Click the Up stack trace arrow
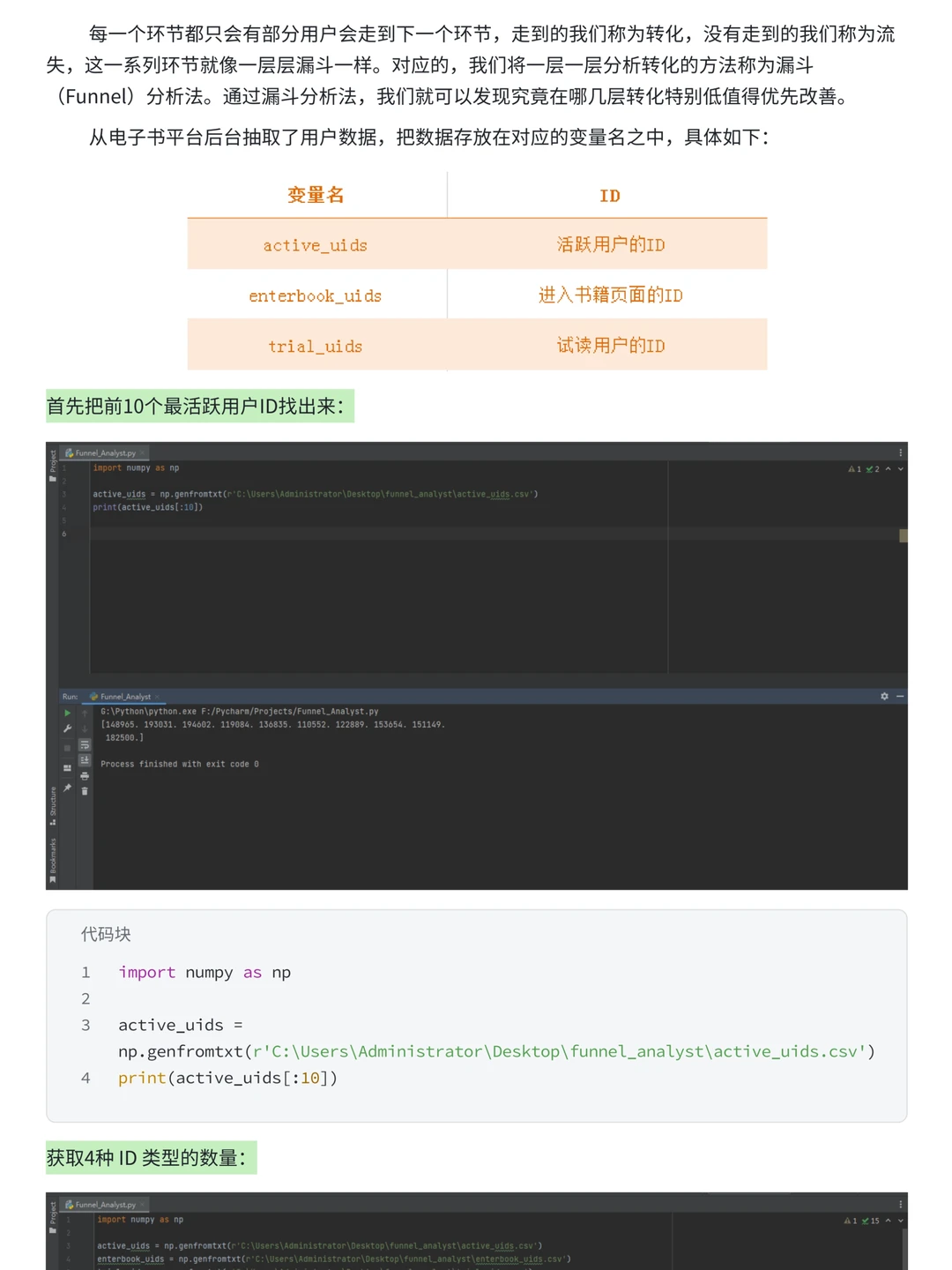The height and width of the screenshot is (1270, 952). [x=85, y=713]
